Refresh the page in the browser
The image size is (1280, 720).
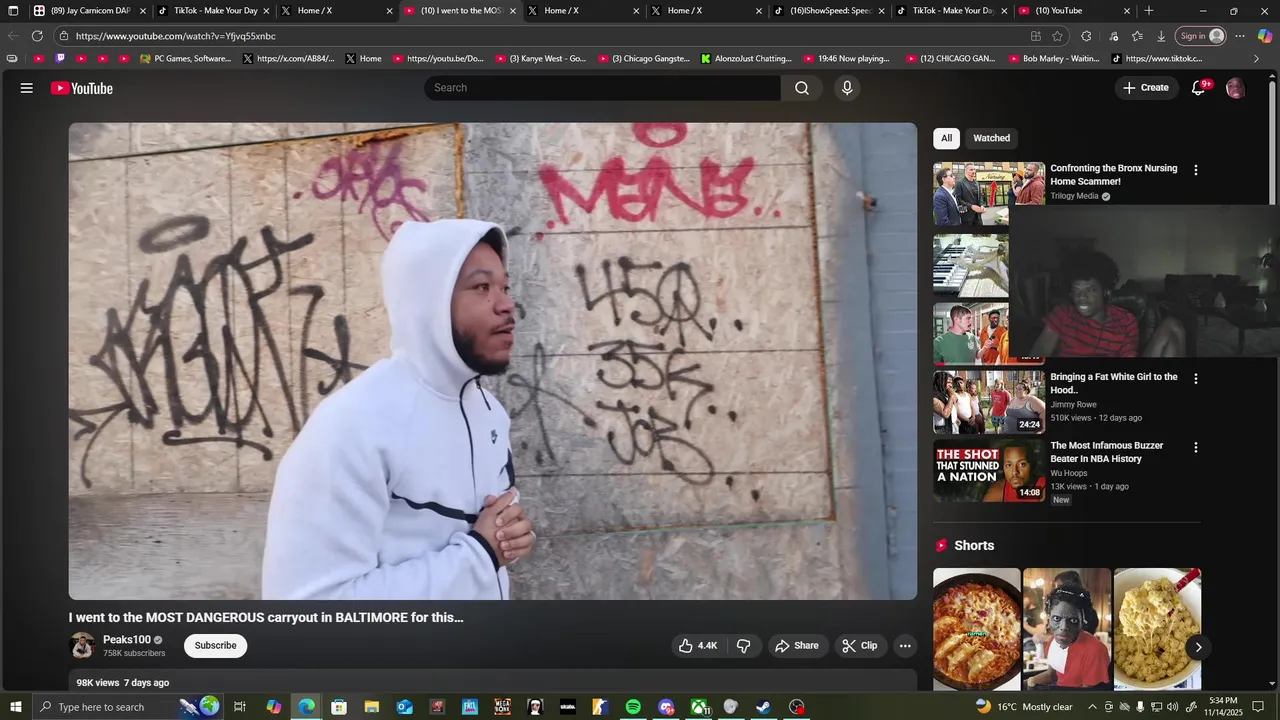coord(37,36)
